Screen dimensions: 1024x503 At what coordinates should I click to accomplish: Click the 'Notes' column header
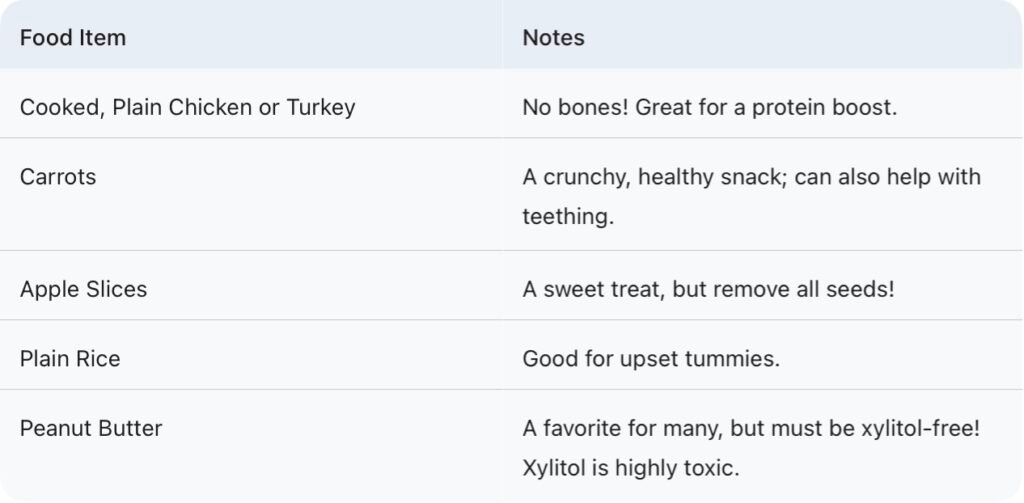point(553,38)
